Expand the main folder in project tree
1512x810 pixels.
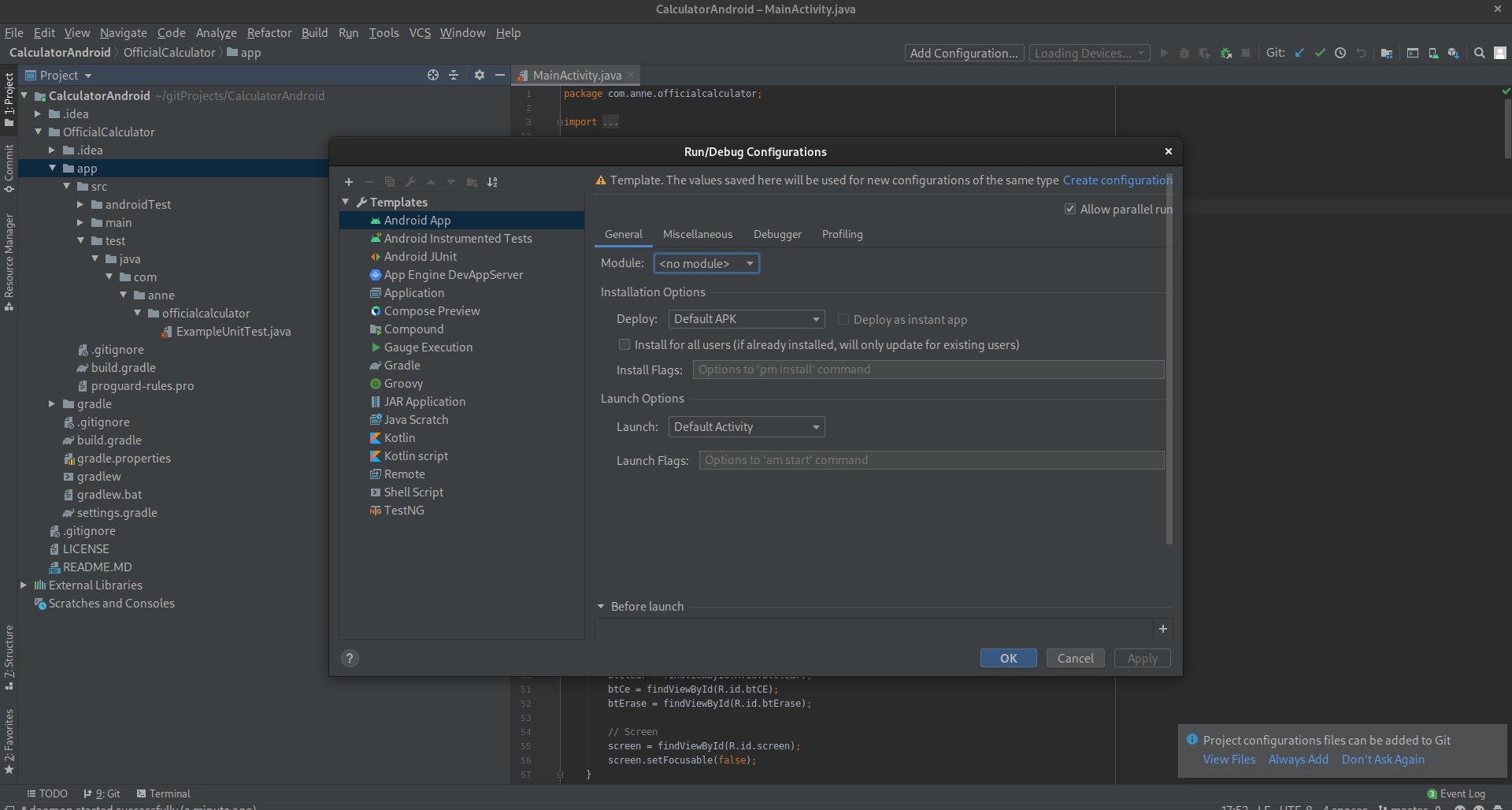pos(80,223)
